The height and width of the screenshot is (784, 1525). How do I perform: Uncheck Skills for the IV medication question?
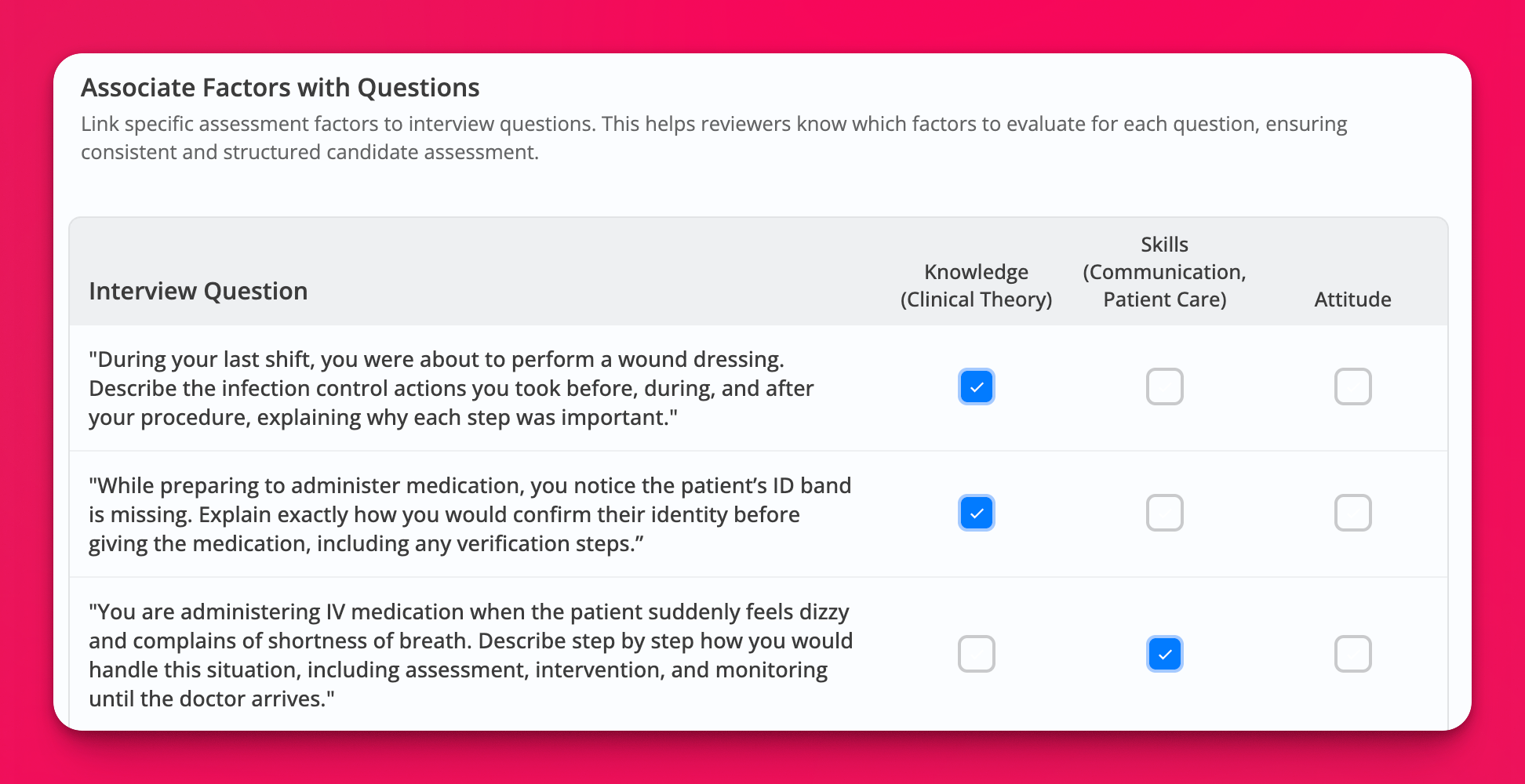click(x=1164, y=654)
